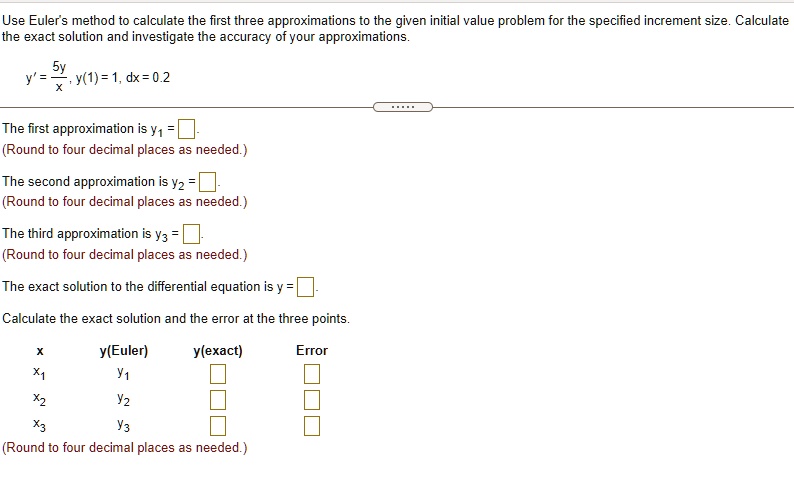Click the dotted divider handle to expand
The image size is (794, 479).
[403, 107]
